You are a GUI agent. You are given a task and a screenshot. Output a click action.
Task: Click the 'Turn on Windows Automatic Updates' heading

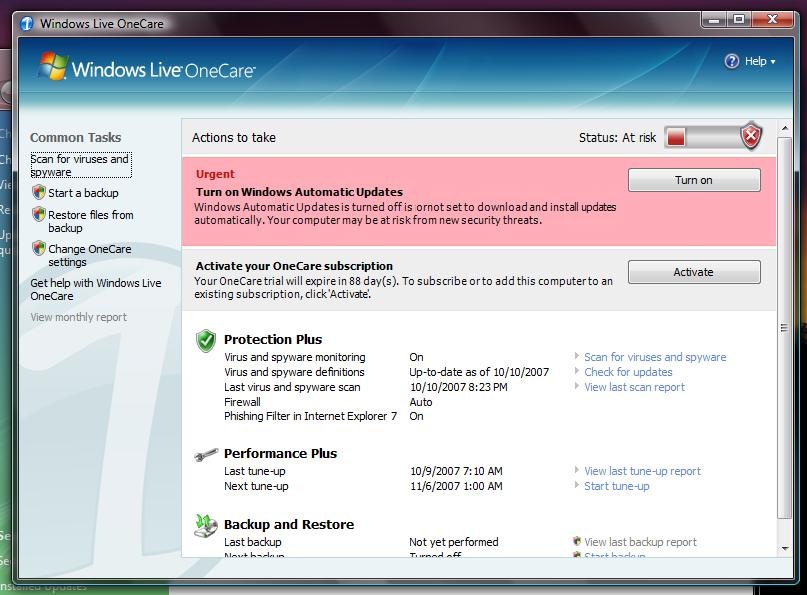(299, 192)
